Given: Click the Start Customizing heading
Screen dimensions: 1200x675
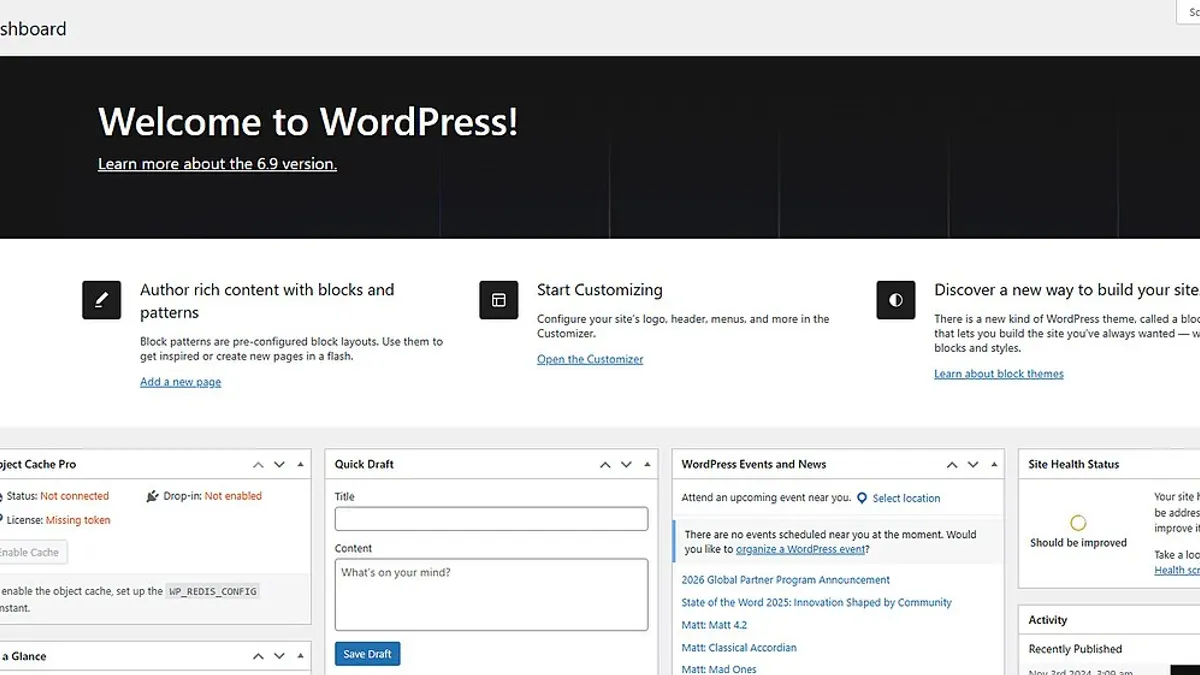Looking at the screenshot, I should [x=599, y=290].
